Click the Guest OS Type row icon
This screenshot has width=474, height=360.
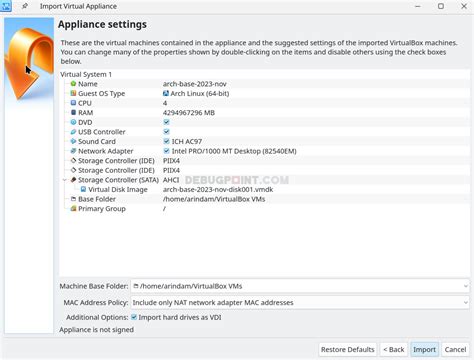[73, 93]
